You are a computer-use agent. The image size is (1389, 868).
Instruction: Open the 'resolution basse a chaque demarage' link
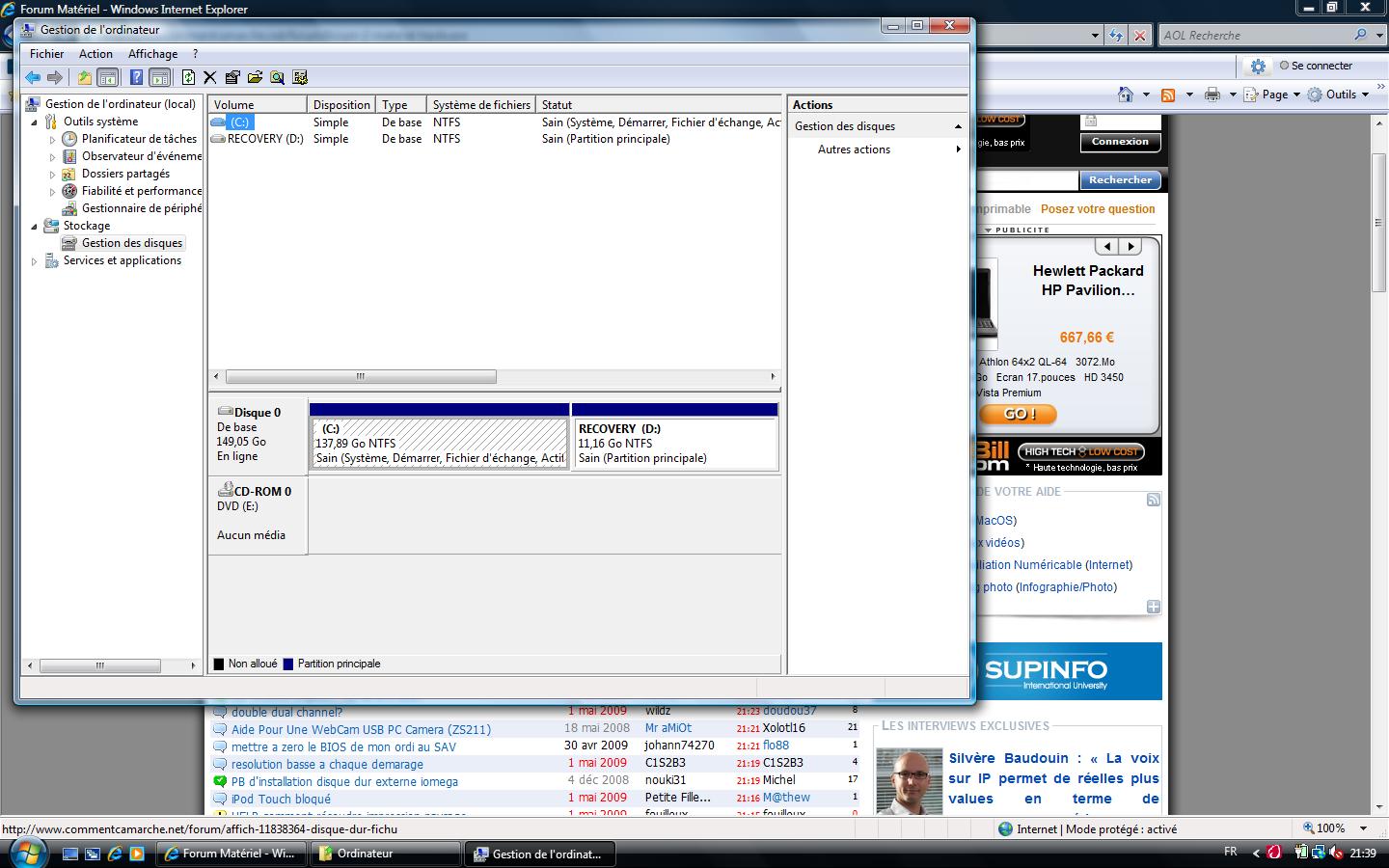(327, 765)
